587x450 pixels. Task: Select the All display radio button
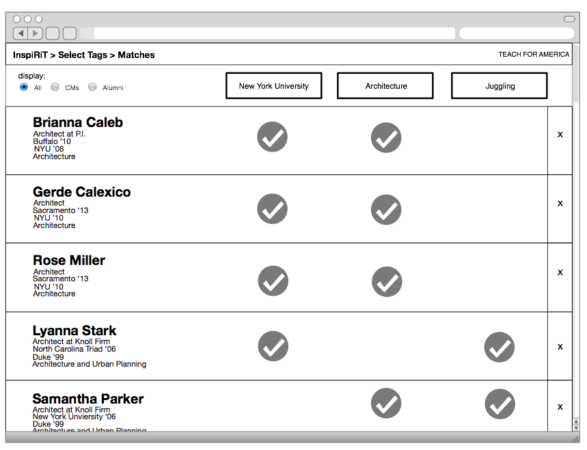(x=24, y=87)
